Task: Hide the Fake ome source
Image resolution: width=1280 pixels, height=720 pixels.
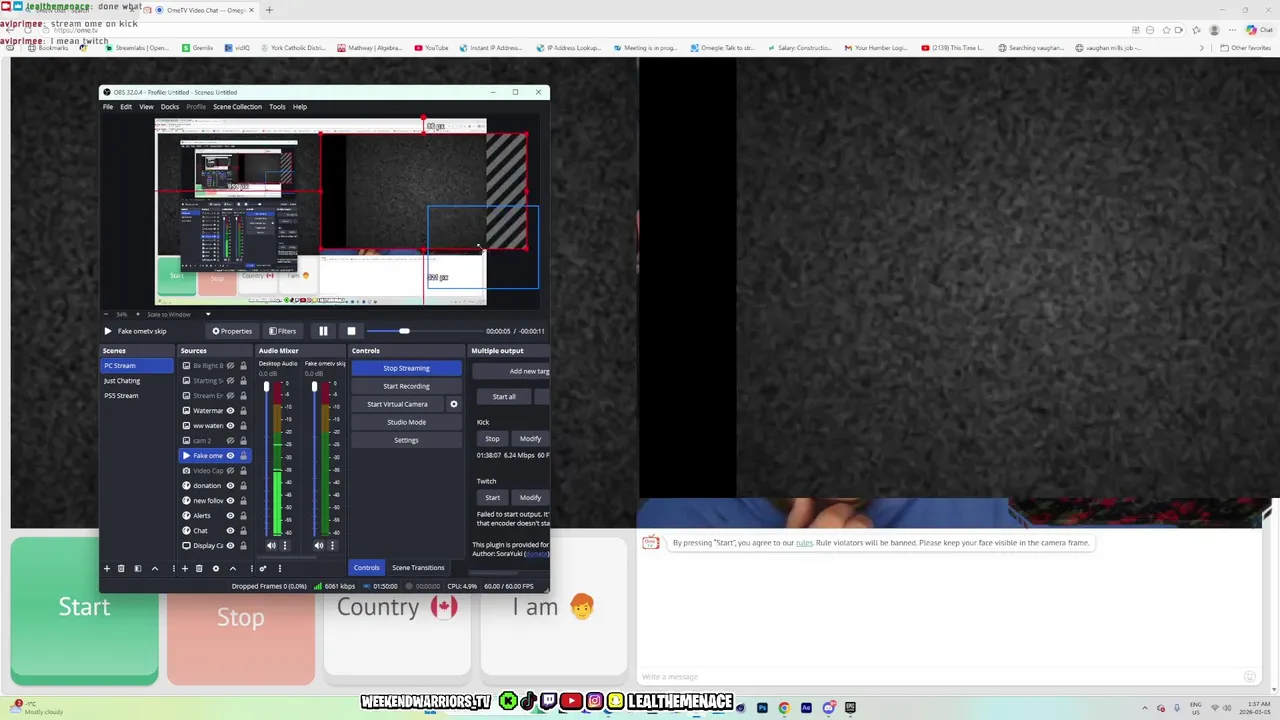Action: point(230,456)
